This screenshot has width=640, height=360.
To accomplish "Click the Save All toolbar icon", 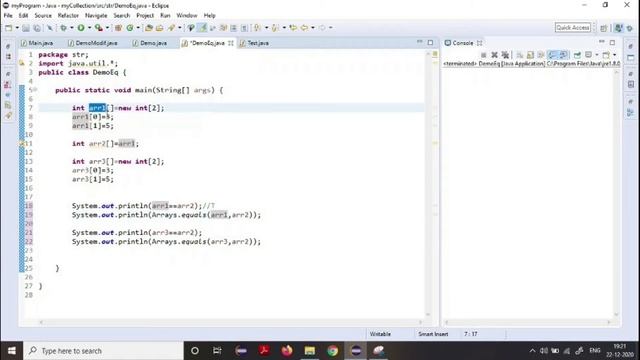I will 37,28.
